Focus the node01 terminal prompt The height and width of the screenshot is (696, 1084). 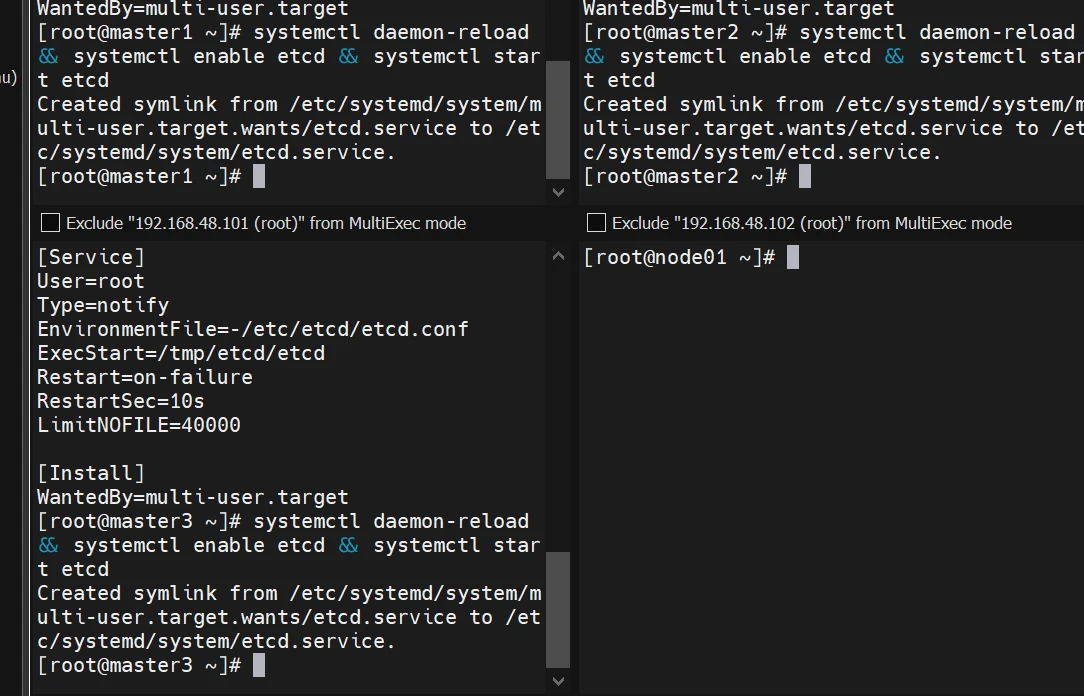(793, 257)
